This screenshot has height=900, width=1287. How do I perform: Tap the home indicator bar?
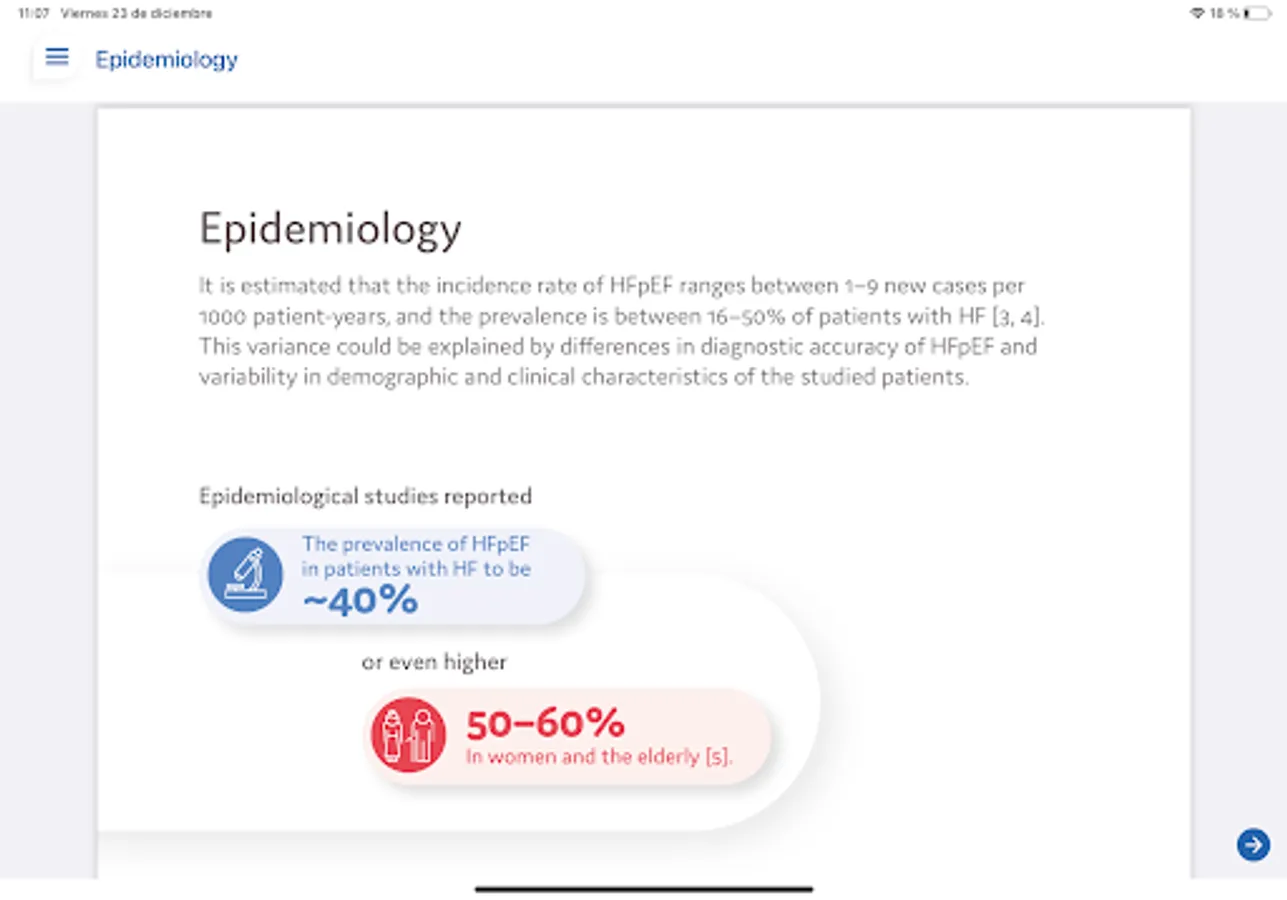(644, 888)
